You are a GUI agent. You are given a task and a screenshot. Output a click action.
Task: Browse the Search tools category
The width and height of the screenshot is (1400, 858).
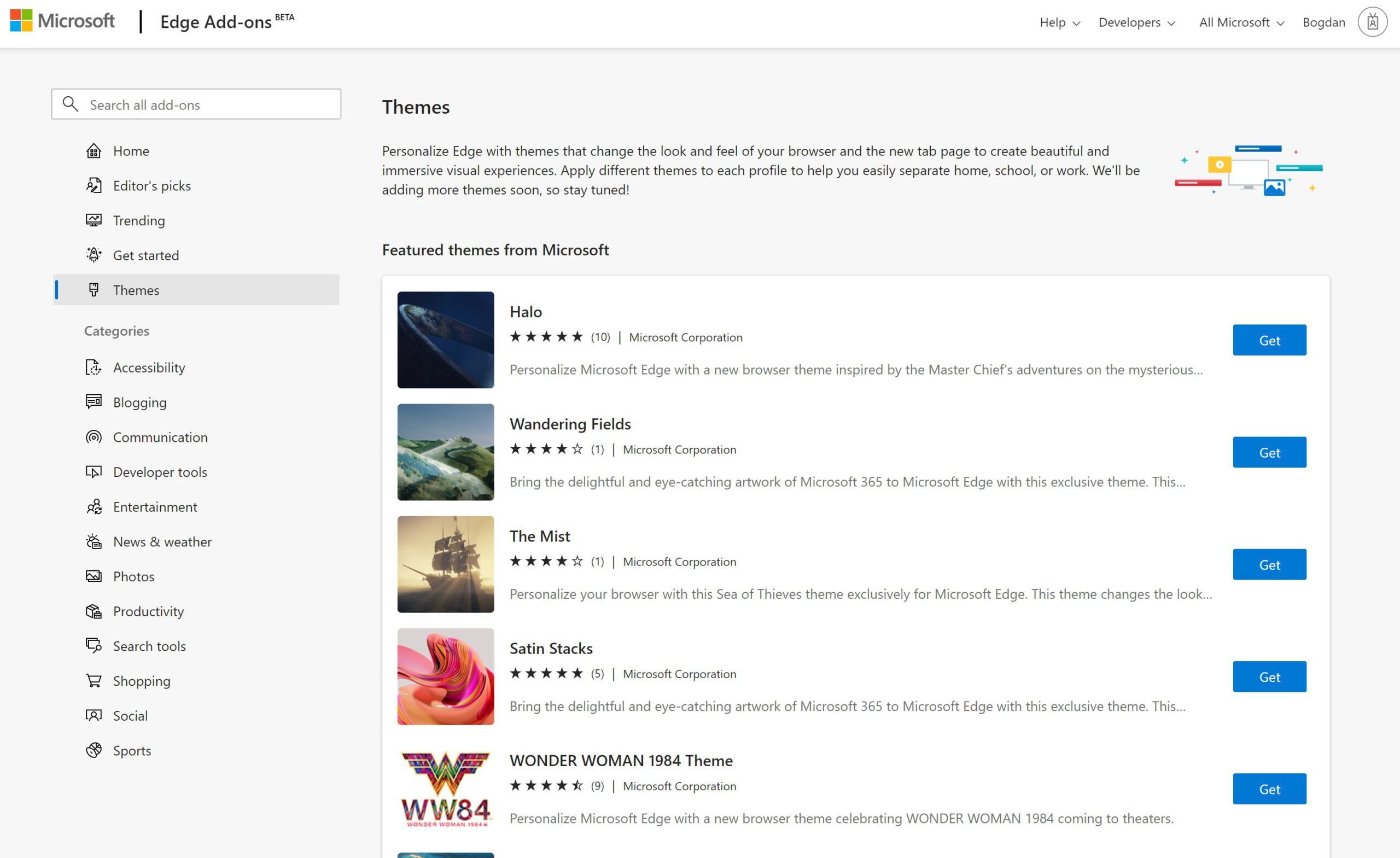point(196,645)
